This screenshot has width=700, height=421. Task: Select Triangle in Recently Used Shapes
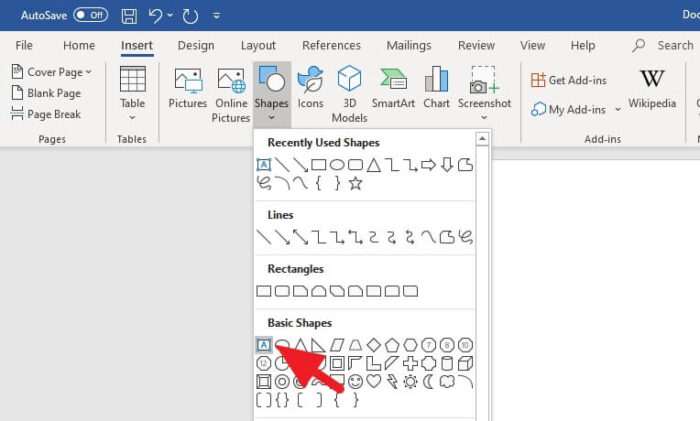coord(374,165)
